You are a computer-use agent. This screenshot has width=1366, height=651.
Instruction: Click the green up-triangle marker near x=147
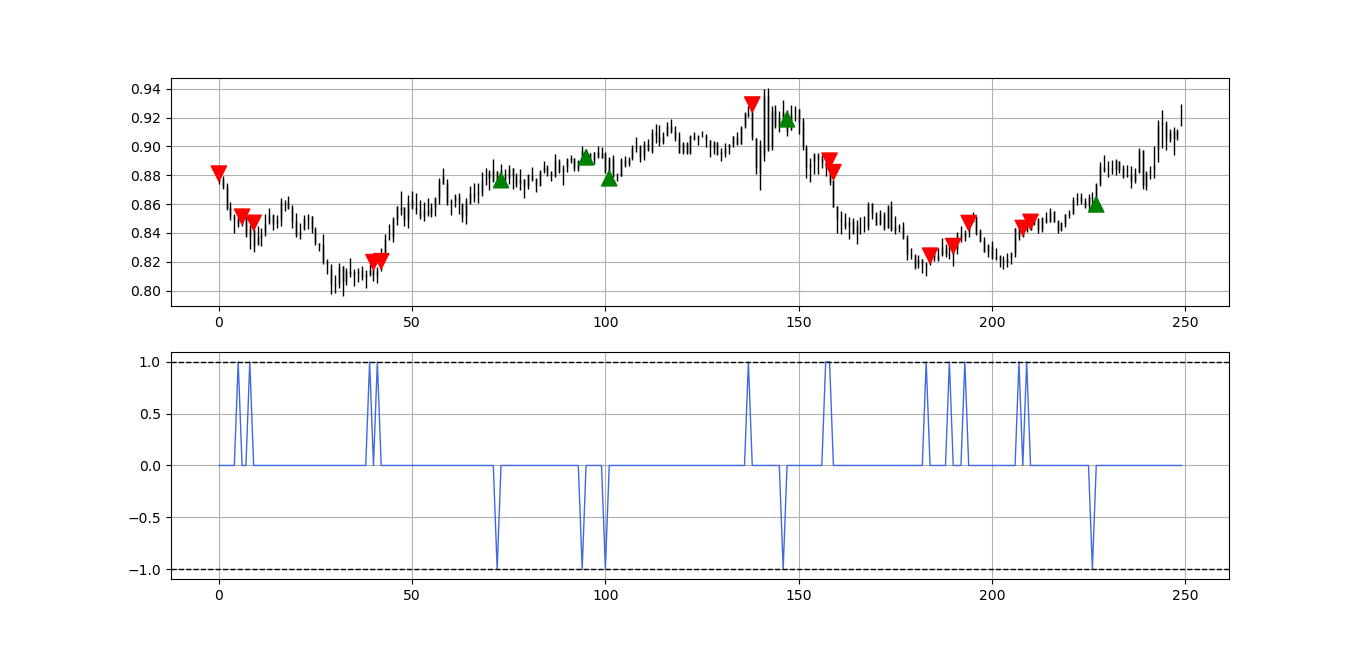tap(787, 119)
